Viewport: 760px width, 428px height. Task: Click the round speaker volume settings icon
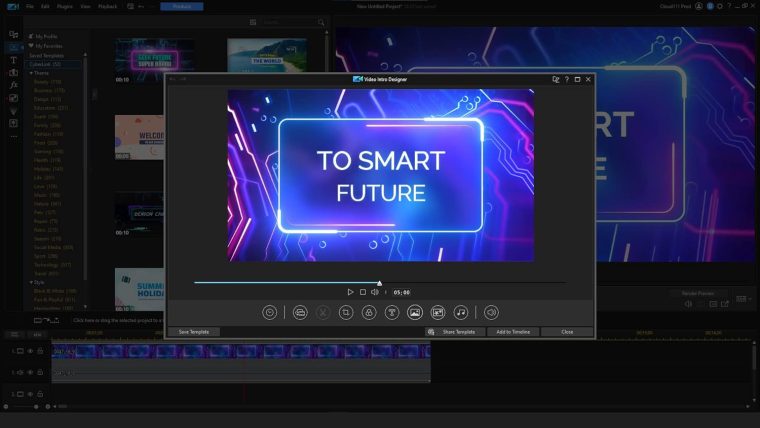click(491, 313)
